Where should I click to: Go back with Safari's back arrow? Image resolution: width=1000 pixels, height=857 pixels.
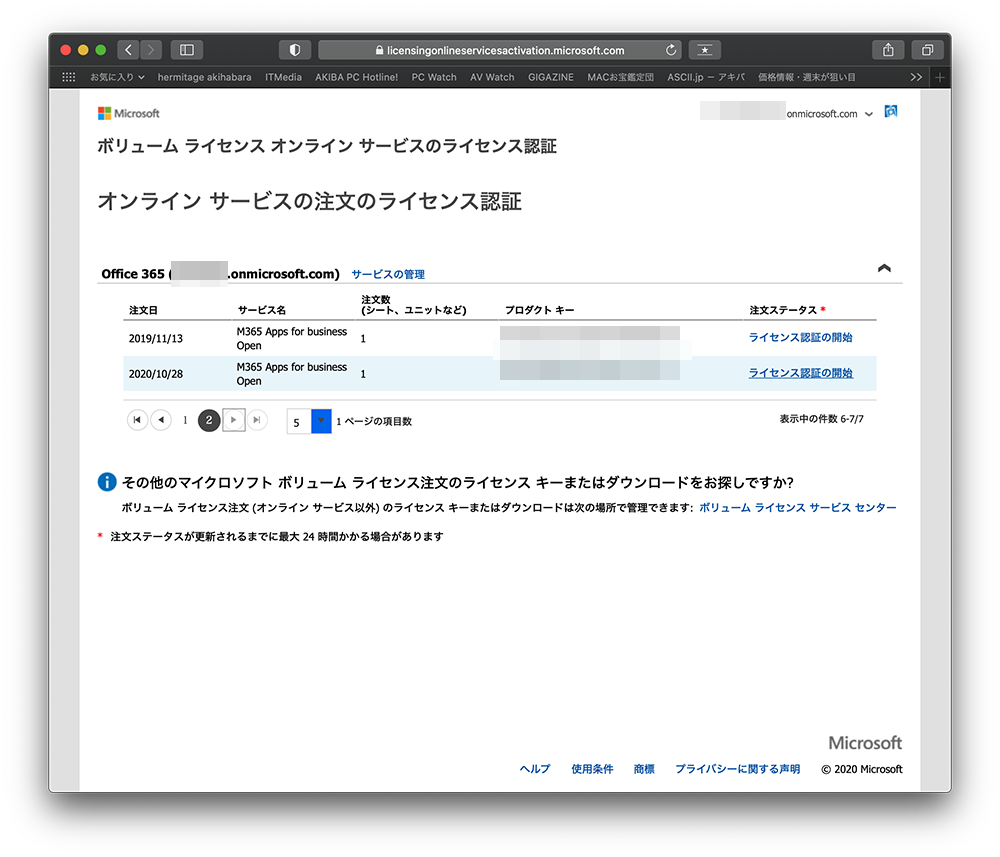[128, 50]
